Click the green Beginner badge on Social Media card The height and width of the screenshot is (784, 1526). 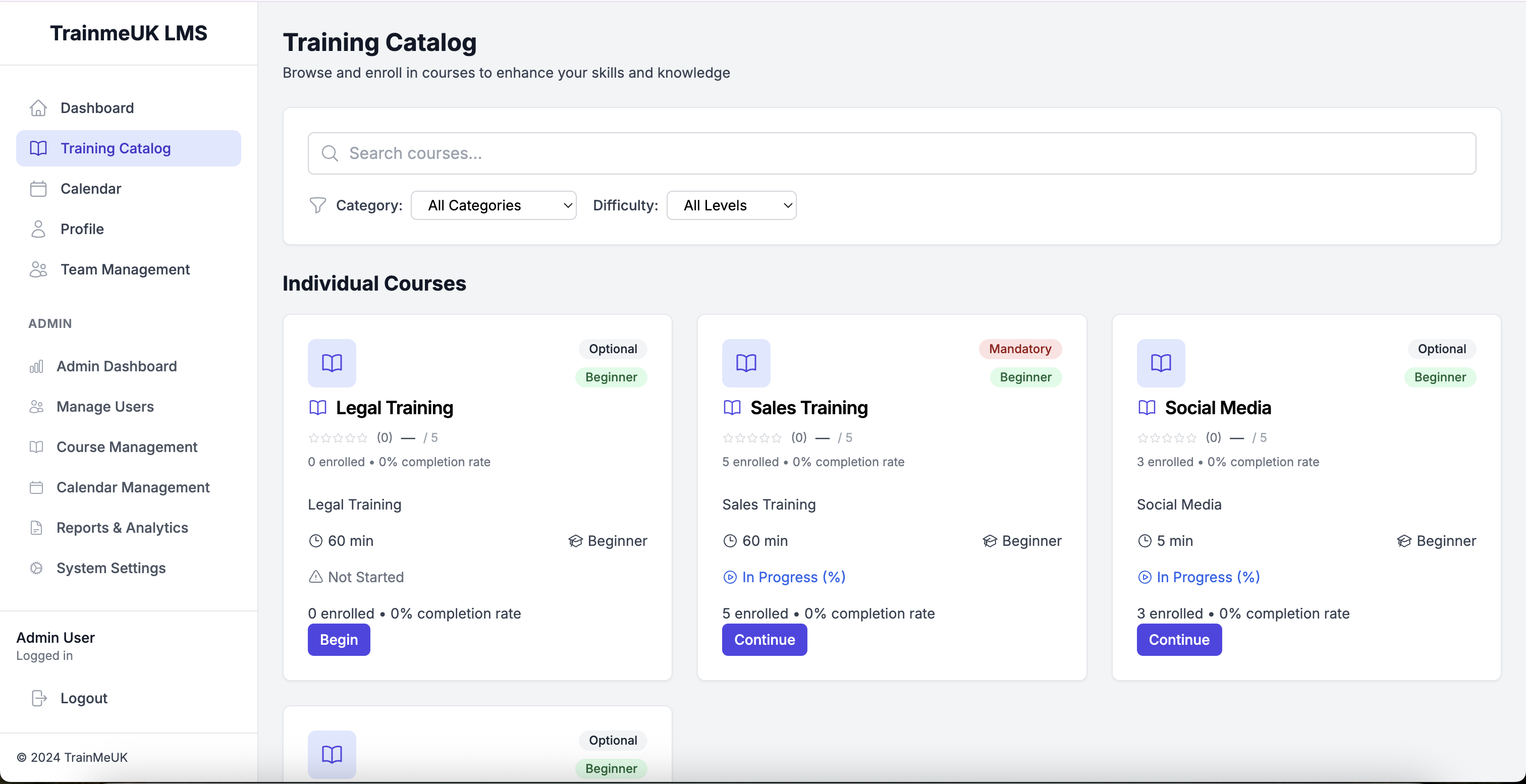[x=1440, y=377]
